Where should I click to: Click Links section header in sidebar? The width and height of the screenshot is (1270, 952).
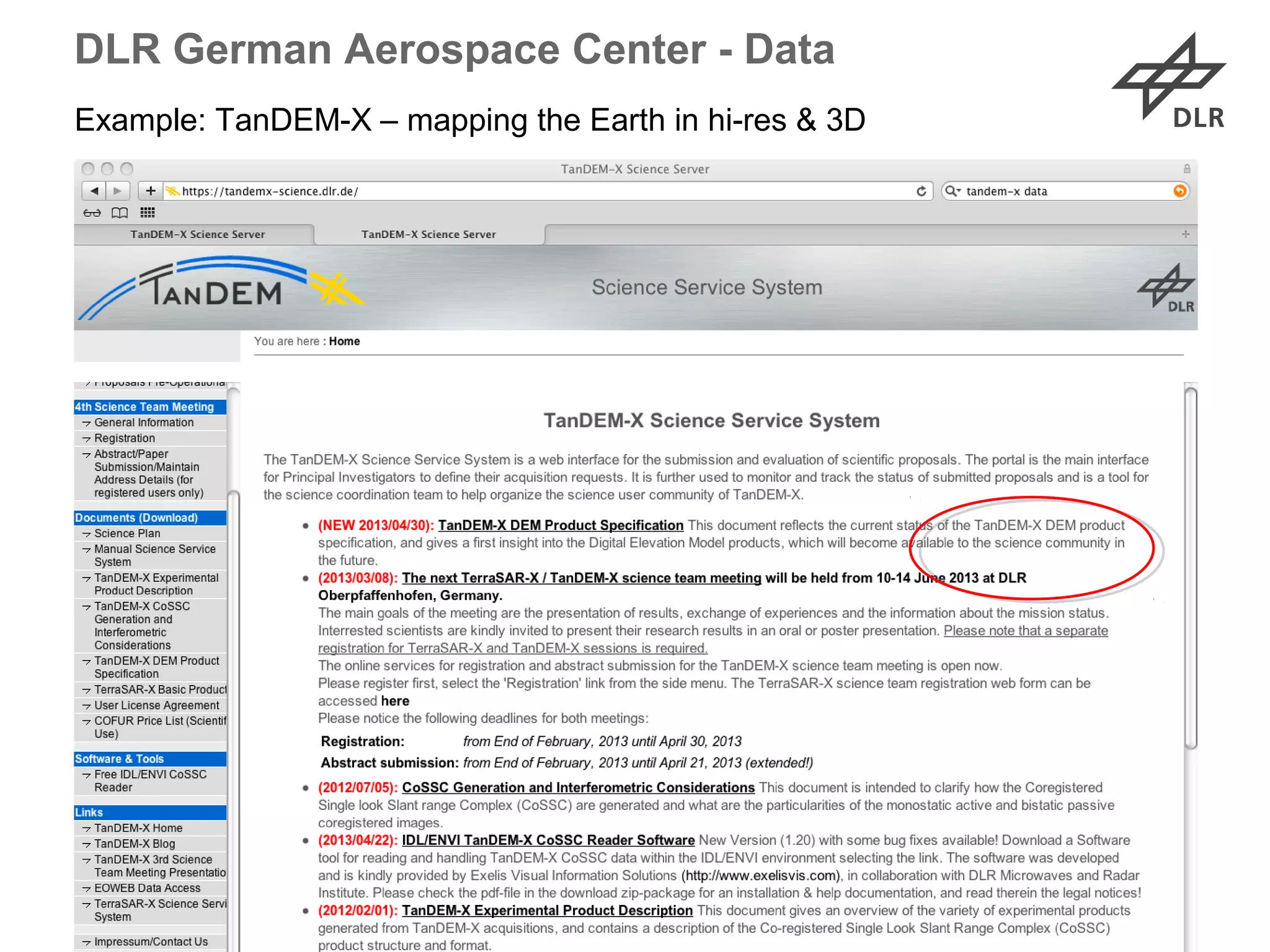point(149,813)
